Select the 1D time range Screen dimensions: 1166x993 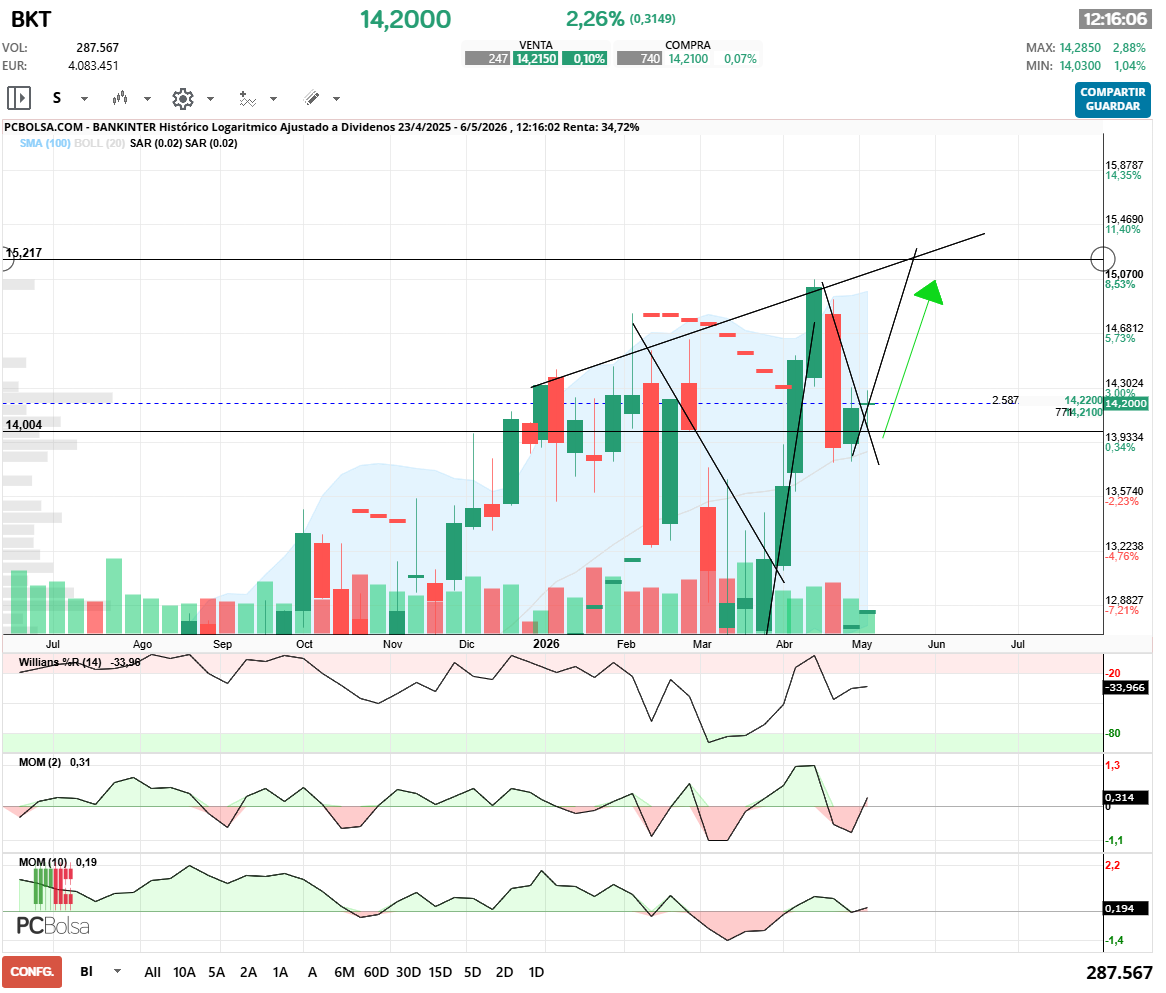536,972
